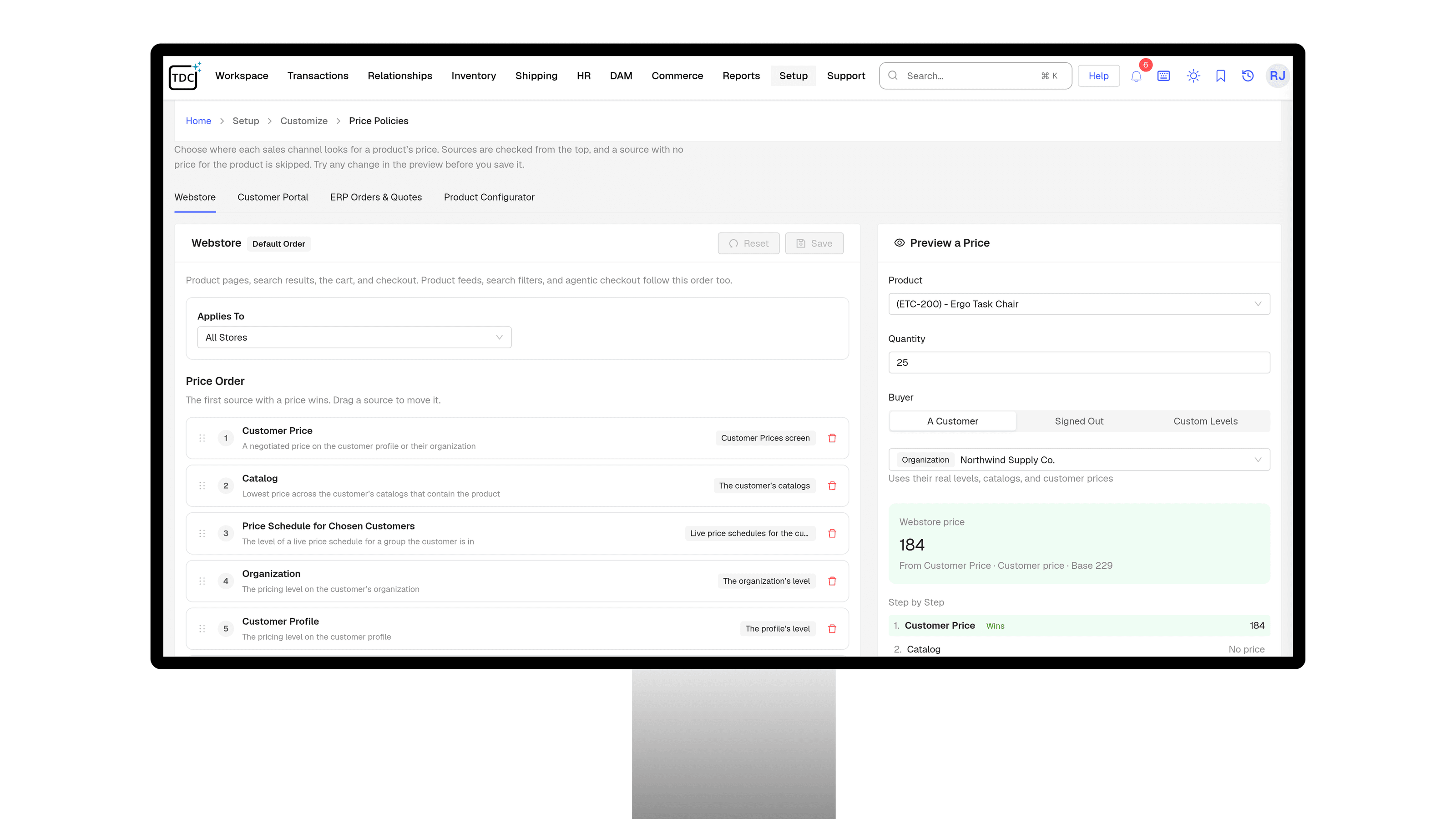Image resolution: width=1456 pixels, height=819 pixels.
Task: Select the A Customer buyer option
Action: pyautogui.click(x=952, y=421)
